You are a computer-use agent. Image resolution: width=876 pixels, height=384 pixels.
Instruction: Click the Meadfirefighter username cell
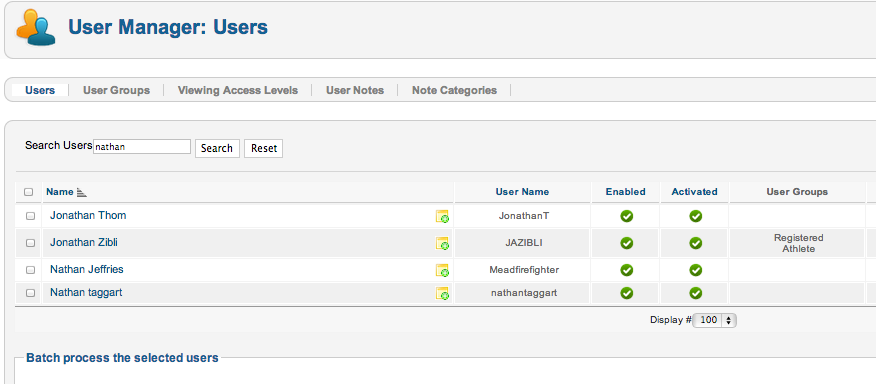click(x=523, y=270)
